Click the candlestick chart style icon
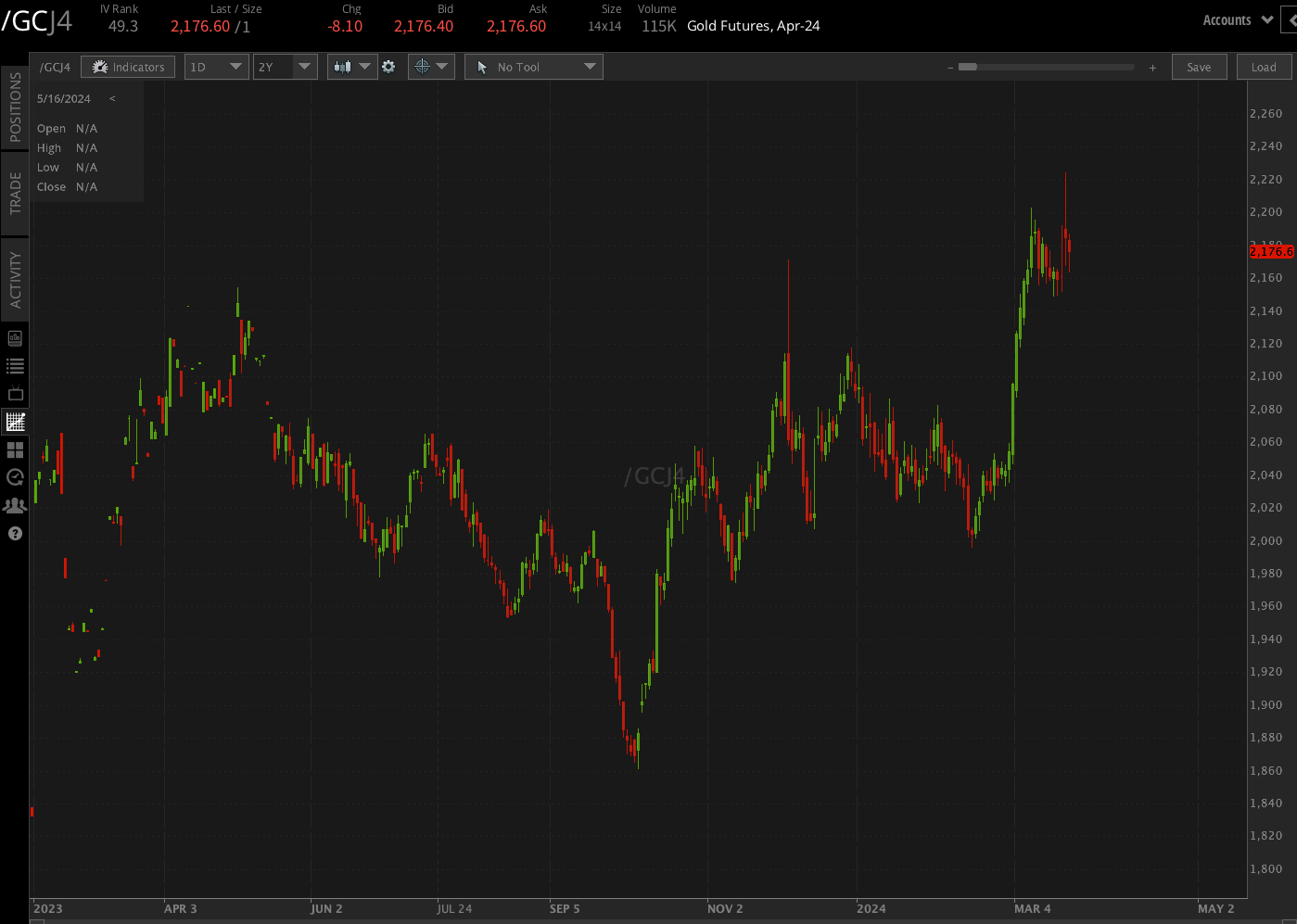The height and width of the screenshot is (924, 1297). coord(342,66)
